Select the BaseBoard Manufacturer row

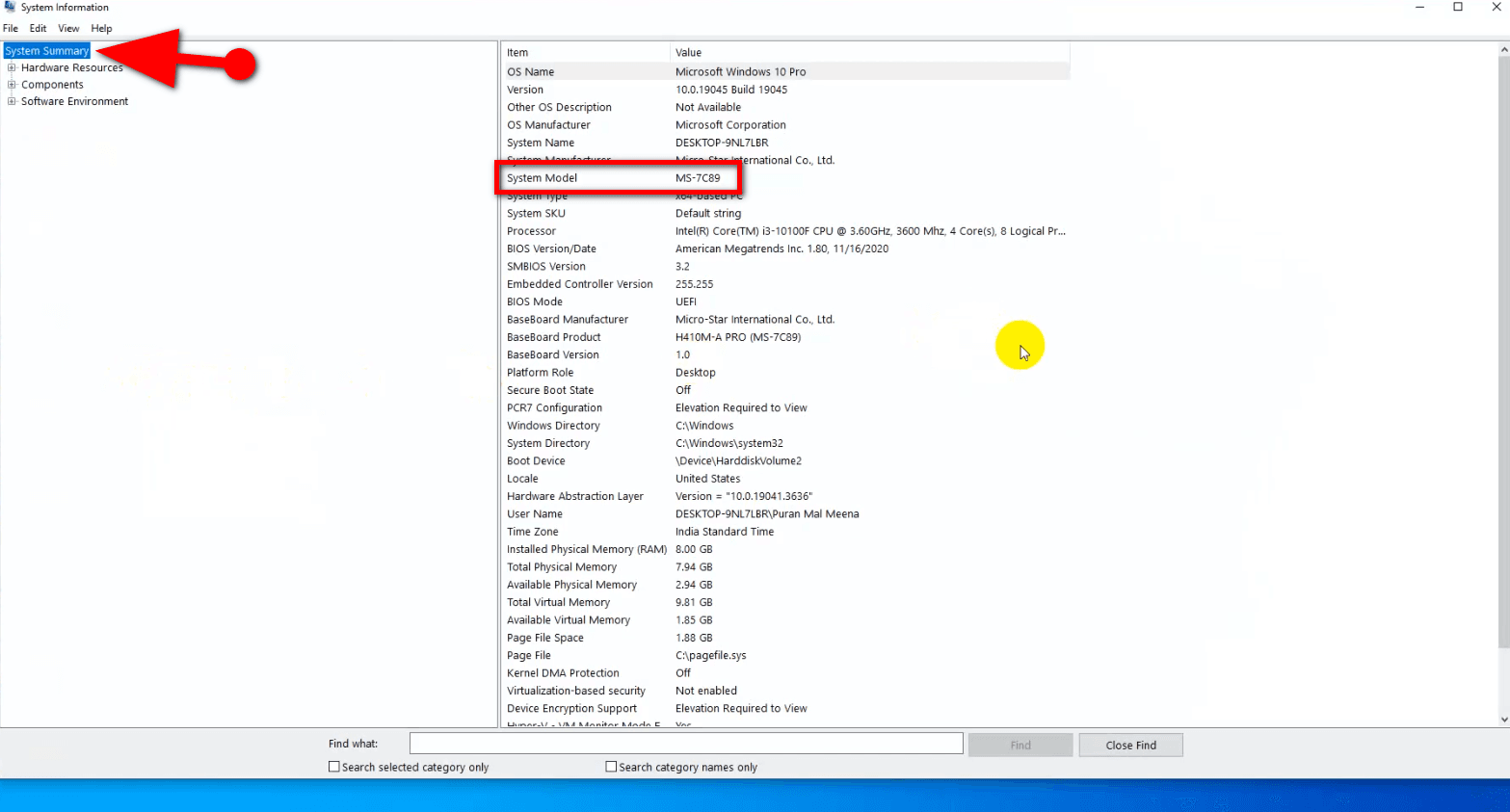785,319
